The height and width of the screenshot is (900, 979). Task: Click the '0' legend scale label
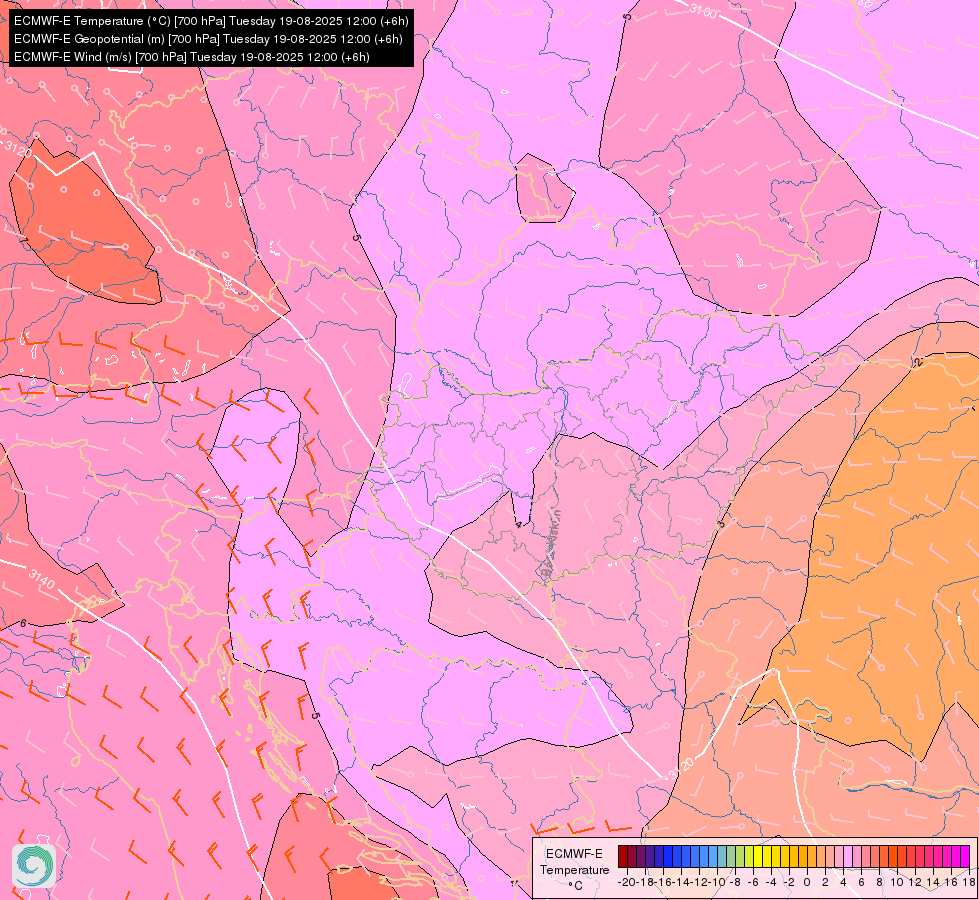point(807,882)
